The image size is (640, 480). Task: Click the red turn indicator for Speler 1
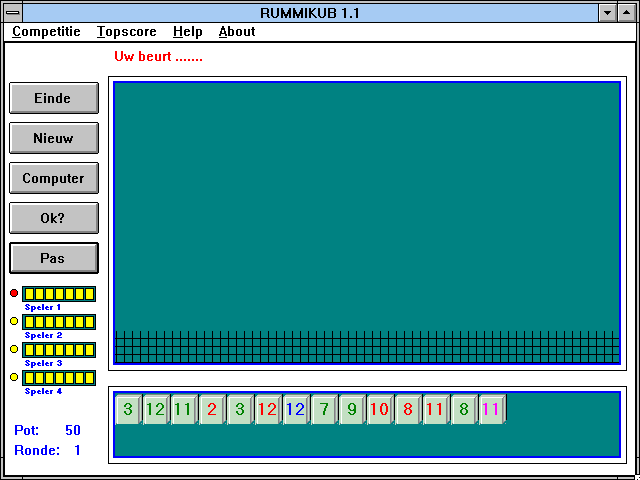point(14,293)
